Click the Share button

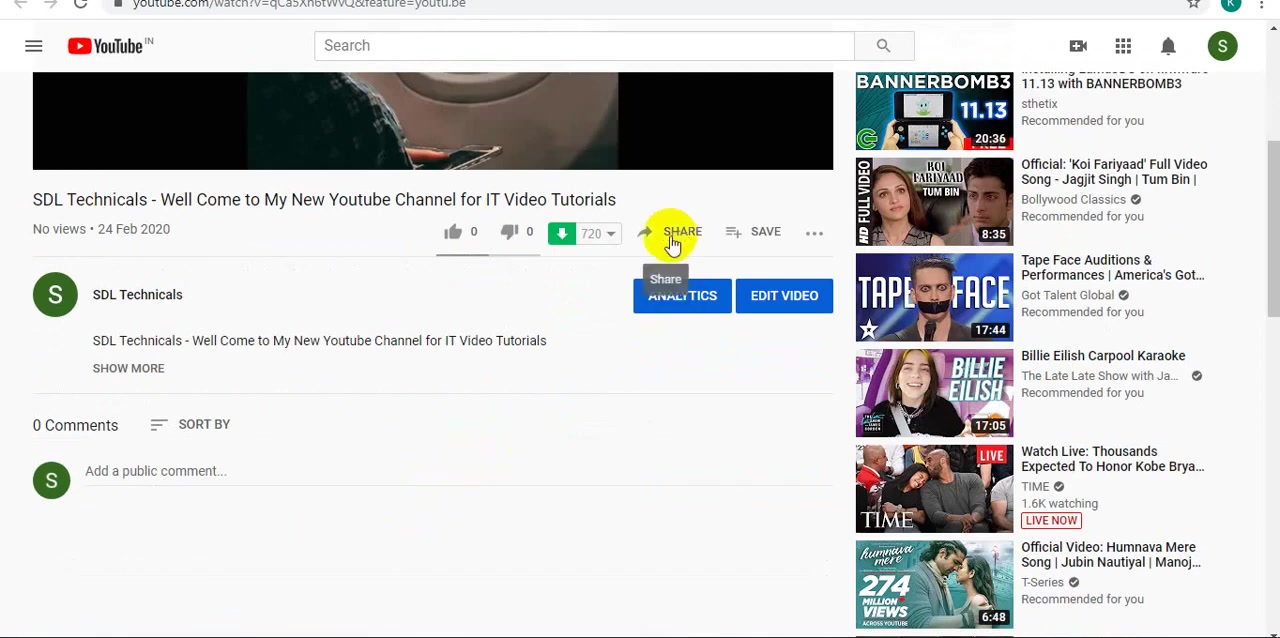pos(670,232)
